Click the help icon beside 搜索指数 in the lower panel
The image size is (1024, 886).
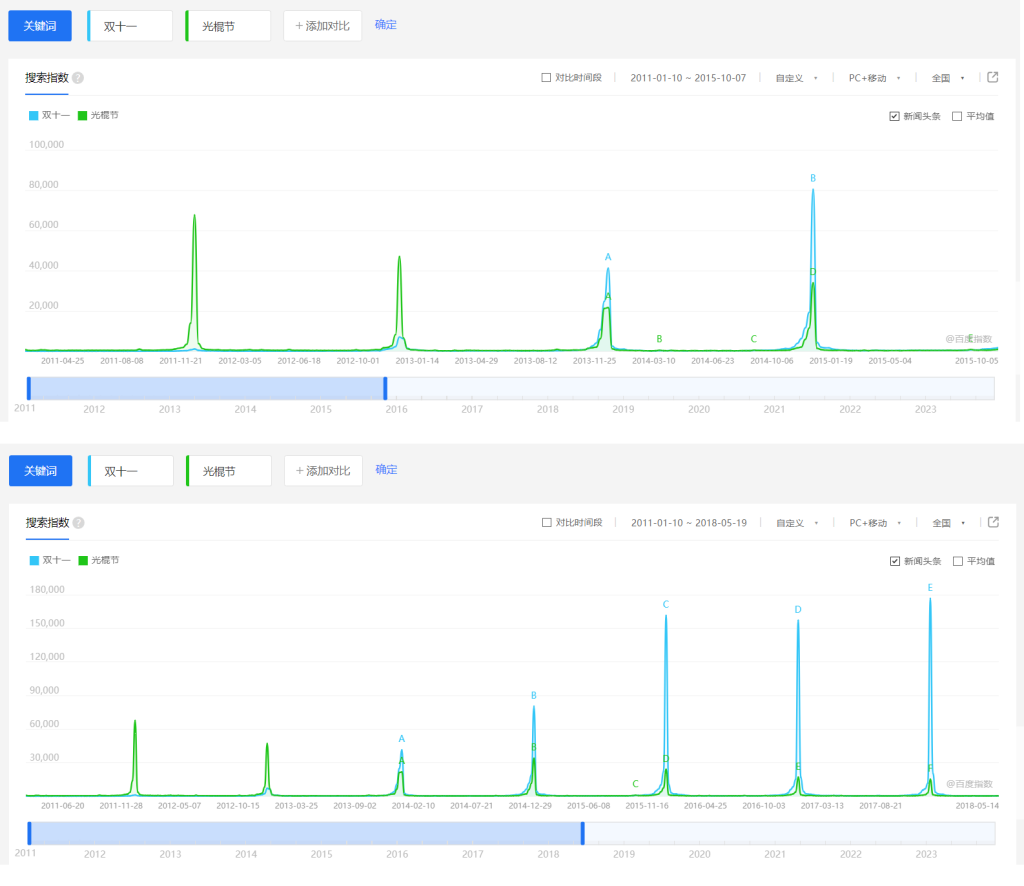click(x=78, y=523)
